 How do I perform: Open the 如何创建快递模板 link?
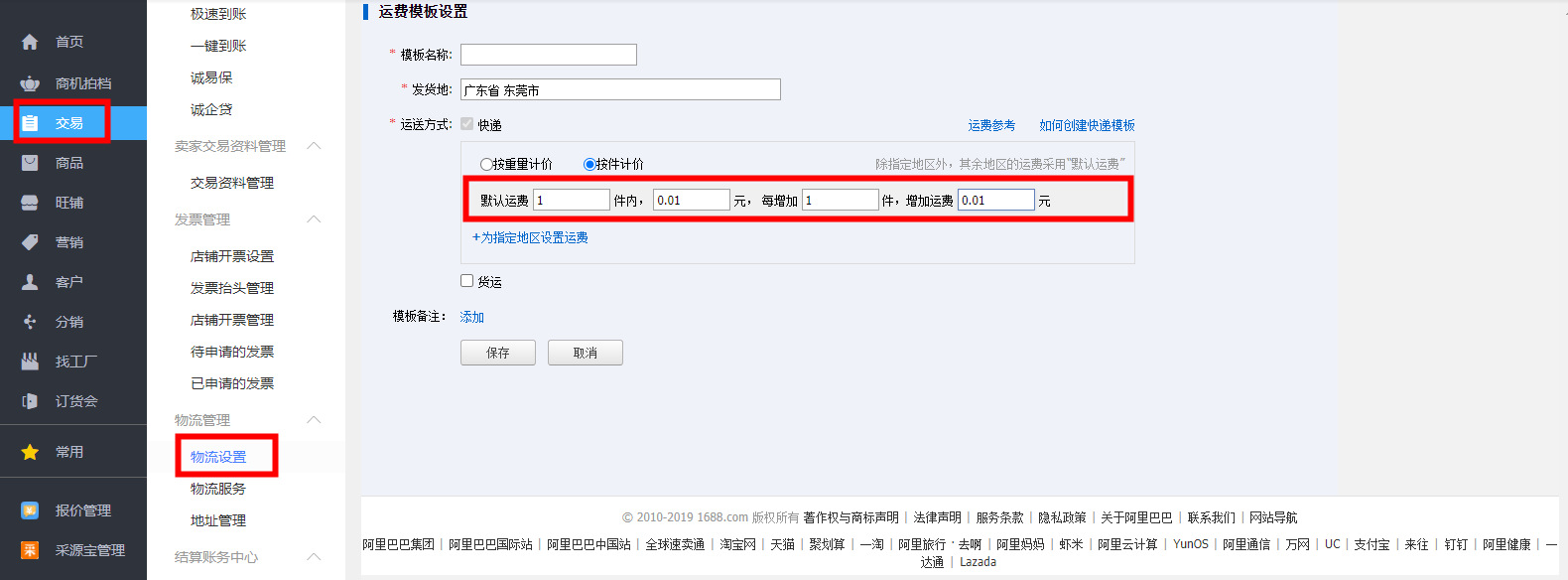click(1087, 125)
